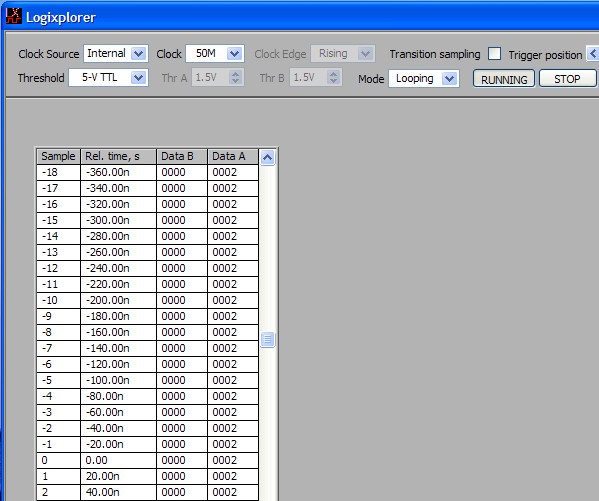The height and width of the screenshot is (501, 599).
Task: Click the table scrollbar thumb
Action: [267, 339]
